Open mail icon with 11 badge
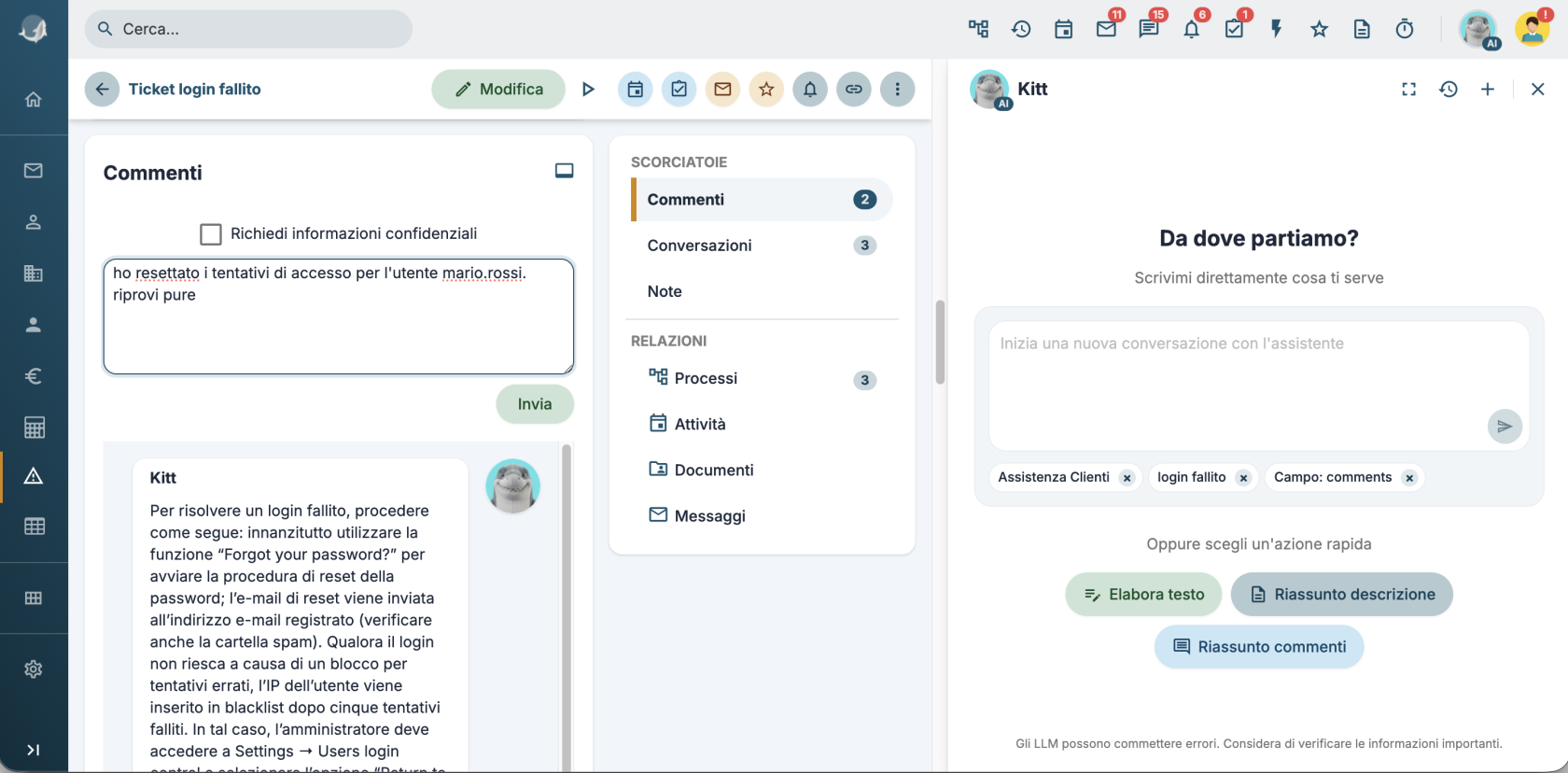The image size is (1568, 773). pos(1106,29)
